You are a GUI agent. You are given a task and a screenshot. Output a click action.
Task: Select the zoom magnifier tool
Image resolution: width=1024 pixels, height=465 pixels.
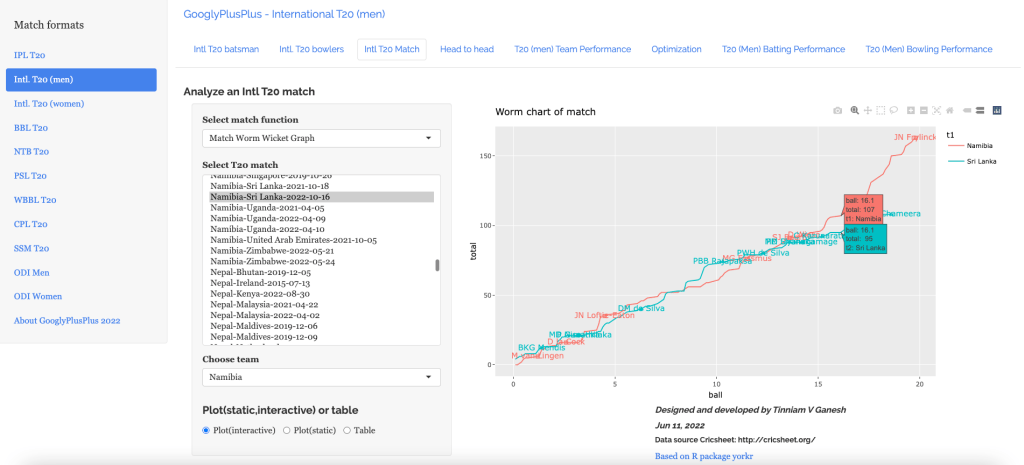tap(854, 111)
